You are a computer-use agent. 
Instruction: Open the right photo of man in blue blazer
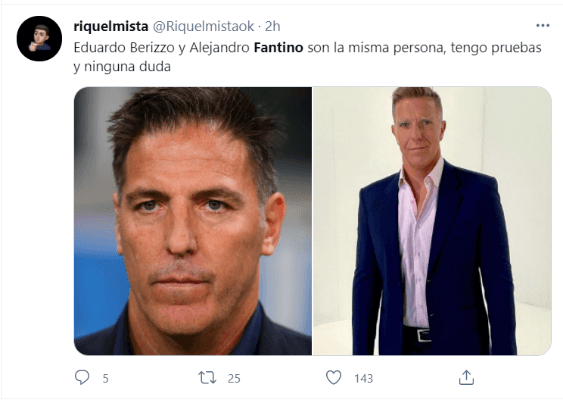tap(432, 221)
